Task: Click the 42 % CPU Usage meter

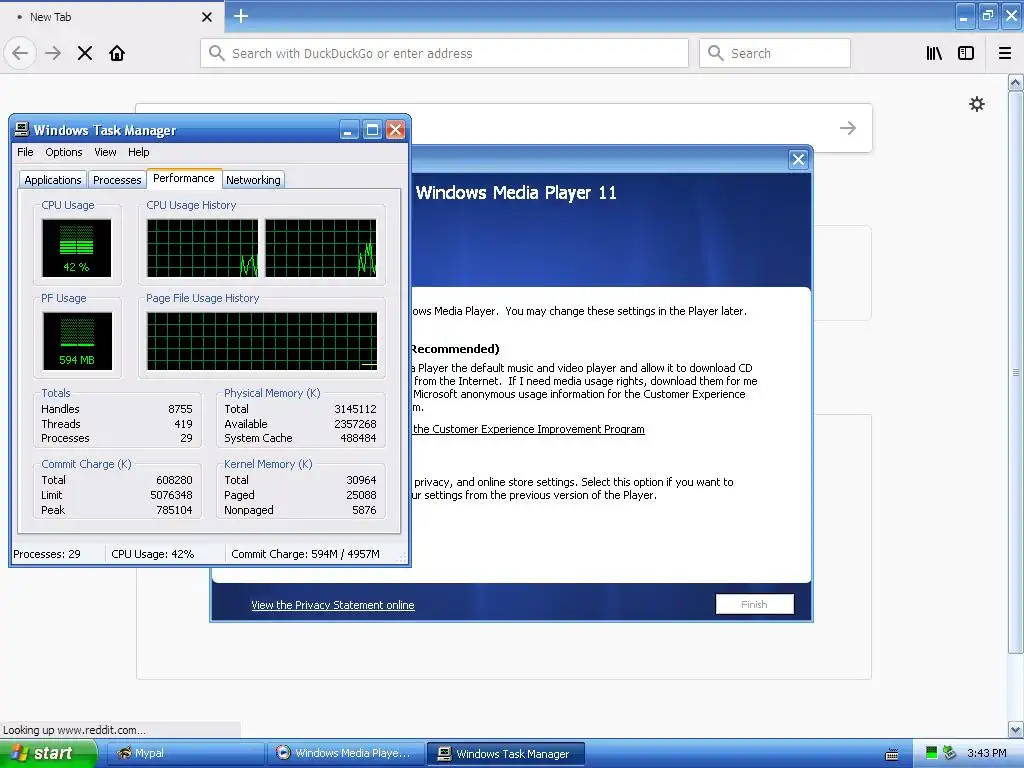Action: point(76,248)
